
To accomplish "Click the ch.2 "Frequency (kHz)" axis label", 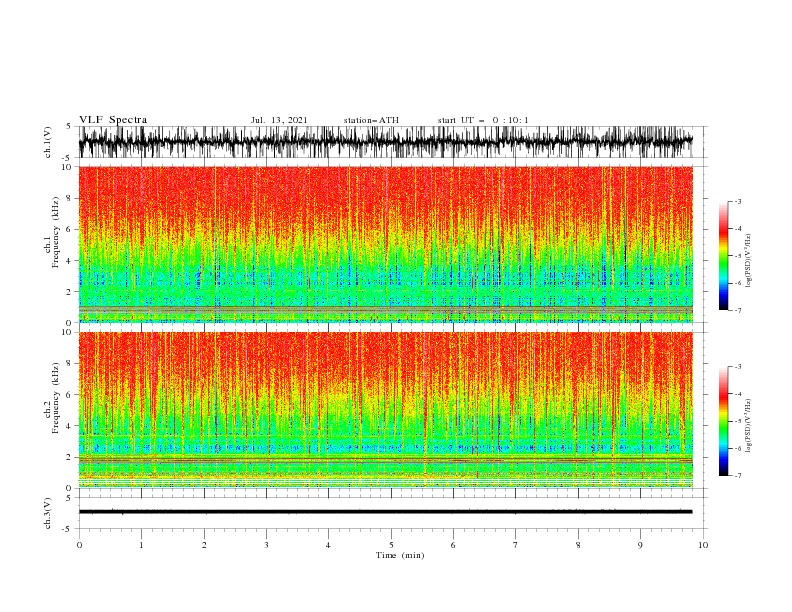I will pos(56,398).
